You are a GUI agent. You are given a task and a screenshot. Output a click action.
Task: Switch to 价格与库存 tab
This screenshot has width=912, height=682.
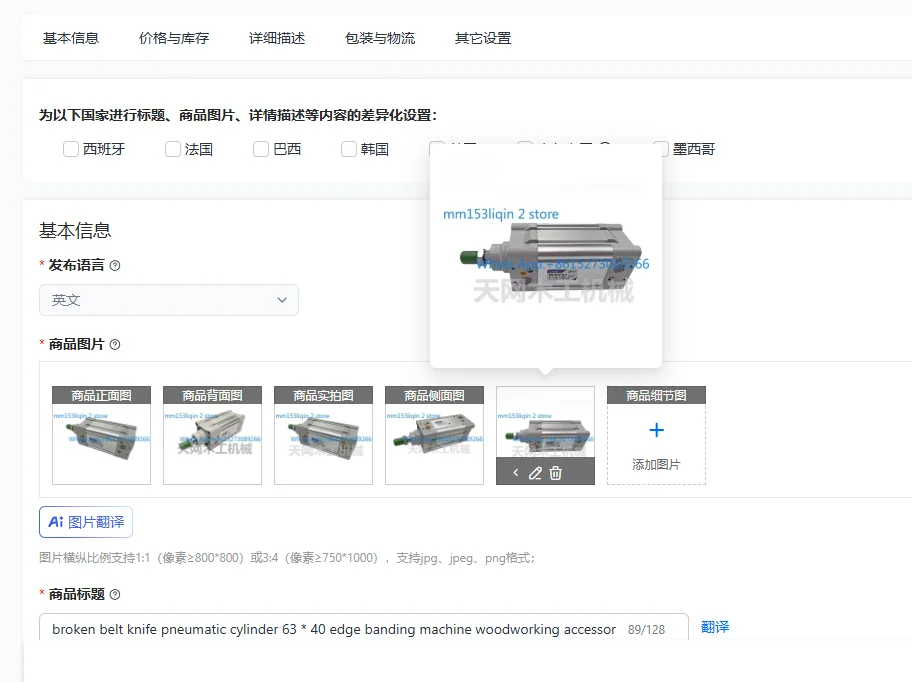(x=174, y=38)
